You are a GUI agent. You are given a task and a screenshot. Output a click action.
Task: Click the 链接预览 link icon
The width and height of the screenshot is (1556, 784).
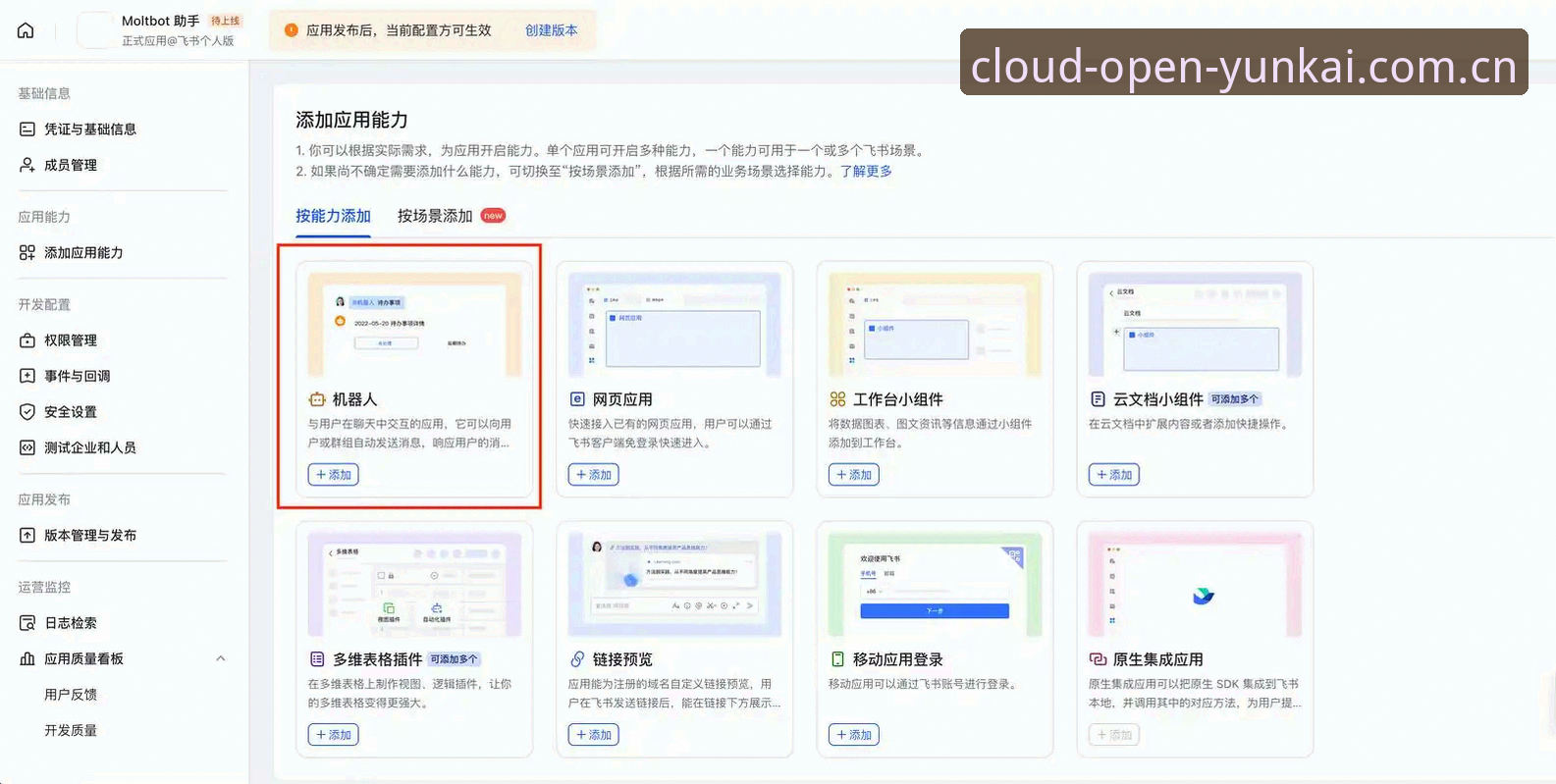pos(577,659)
